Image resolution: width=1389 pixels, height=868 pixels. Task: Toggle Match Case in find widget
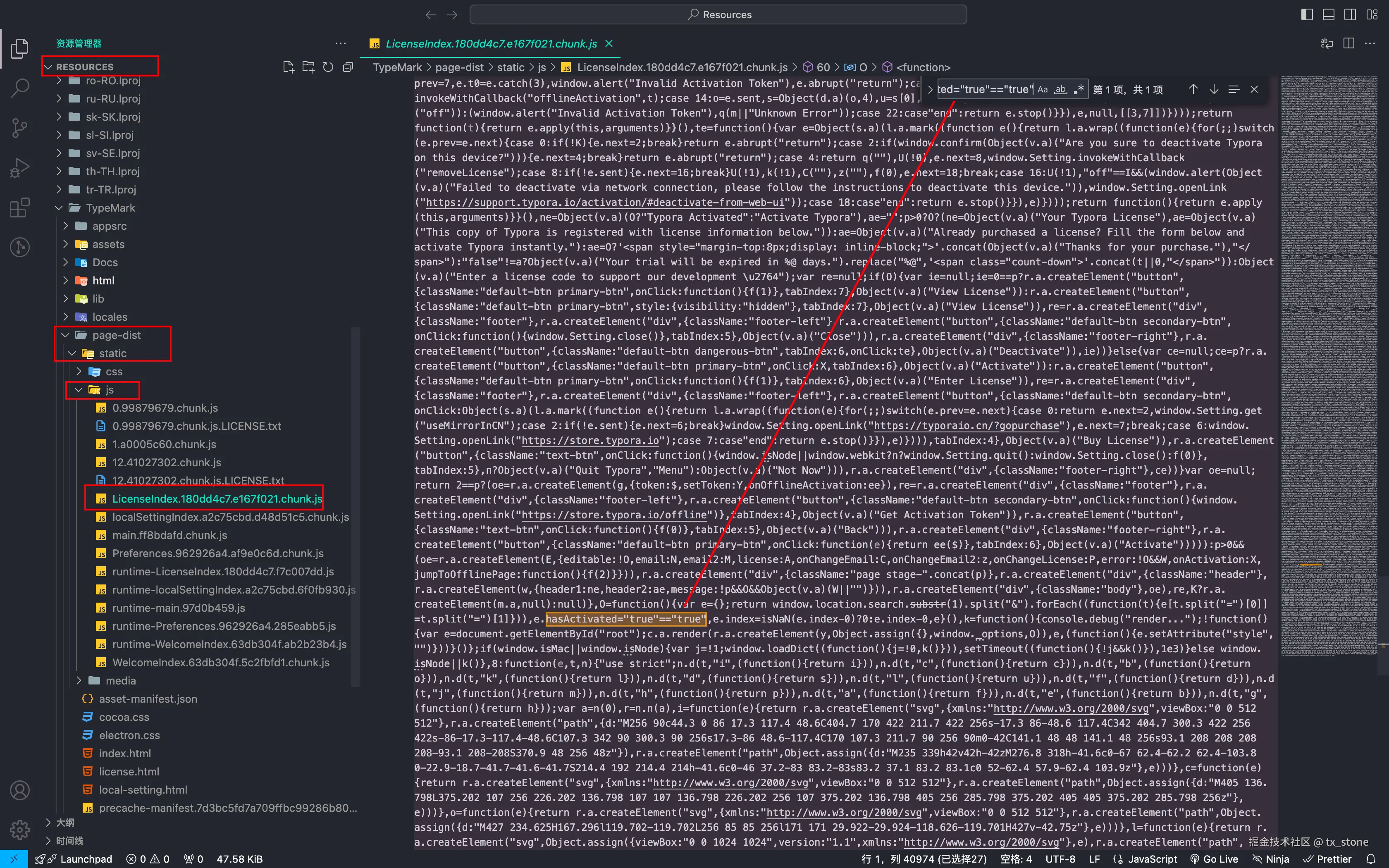(x=1043, y=90)
